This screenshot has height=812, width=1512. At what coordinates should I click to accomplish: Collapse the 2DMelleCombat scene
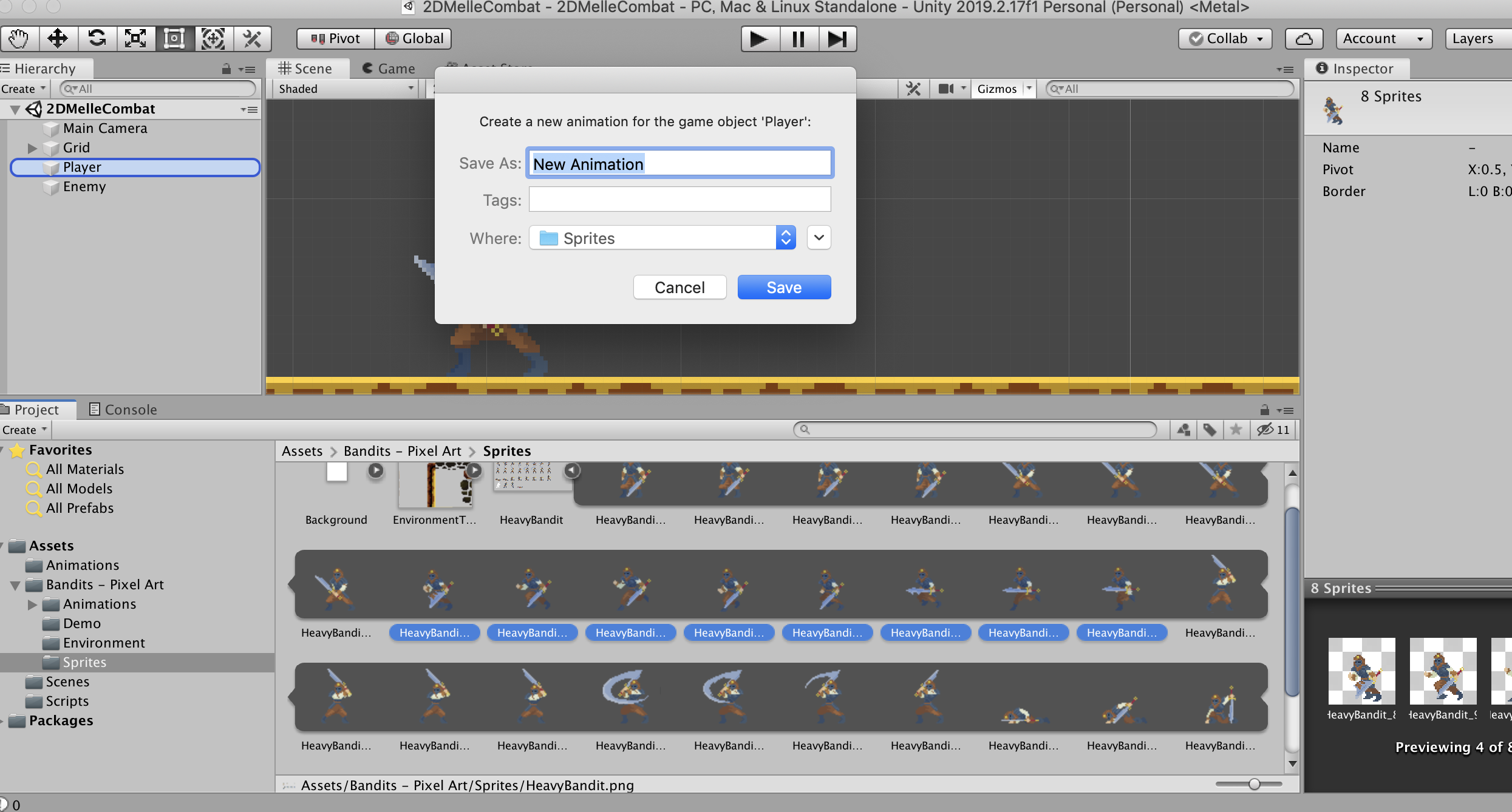coord(15,109)
